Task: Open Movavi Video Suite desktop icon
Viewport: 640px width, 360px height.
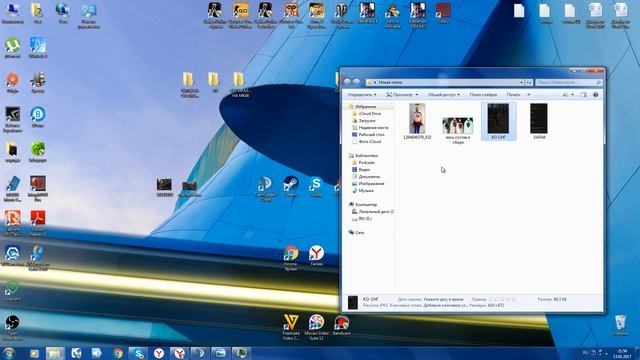Action: click(x=316, y=327)
